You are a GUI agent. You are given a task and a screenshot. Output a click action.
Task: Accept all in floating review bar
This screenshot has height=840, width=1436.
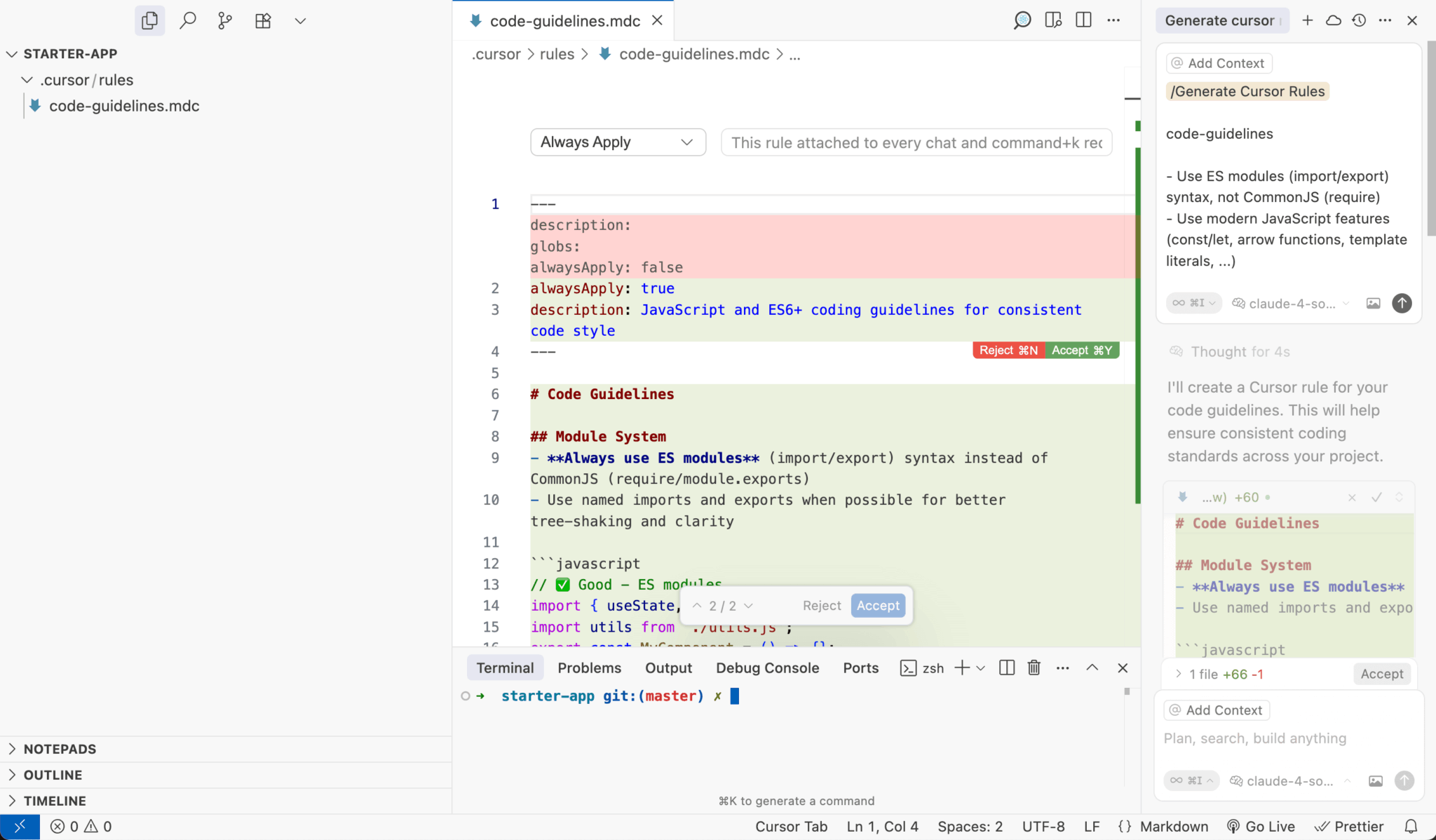[x=878, y=606]
